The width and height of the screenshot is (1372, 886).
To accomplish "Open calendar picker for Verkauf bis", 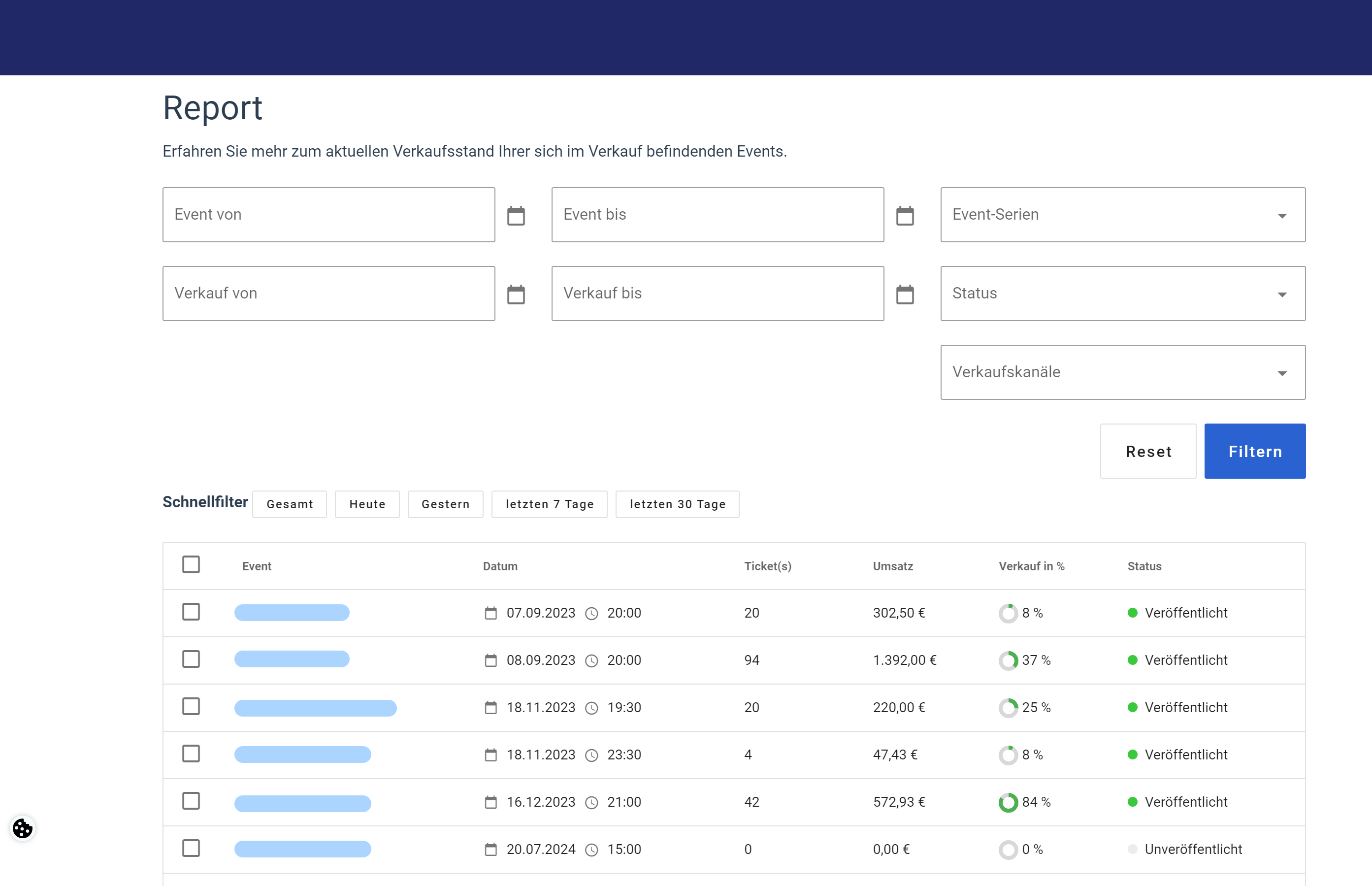I will pos(904,295).
